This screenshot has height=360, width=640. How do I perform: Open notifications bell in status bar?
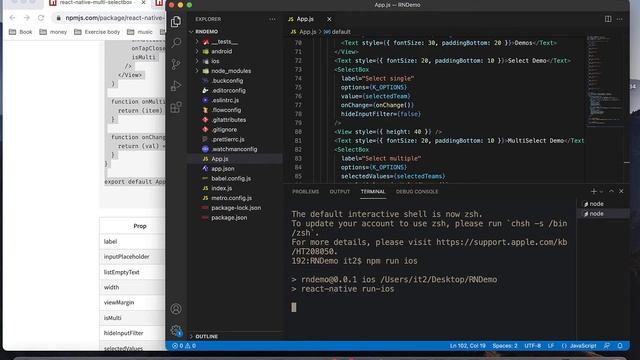coord(620,346)
